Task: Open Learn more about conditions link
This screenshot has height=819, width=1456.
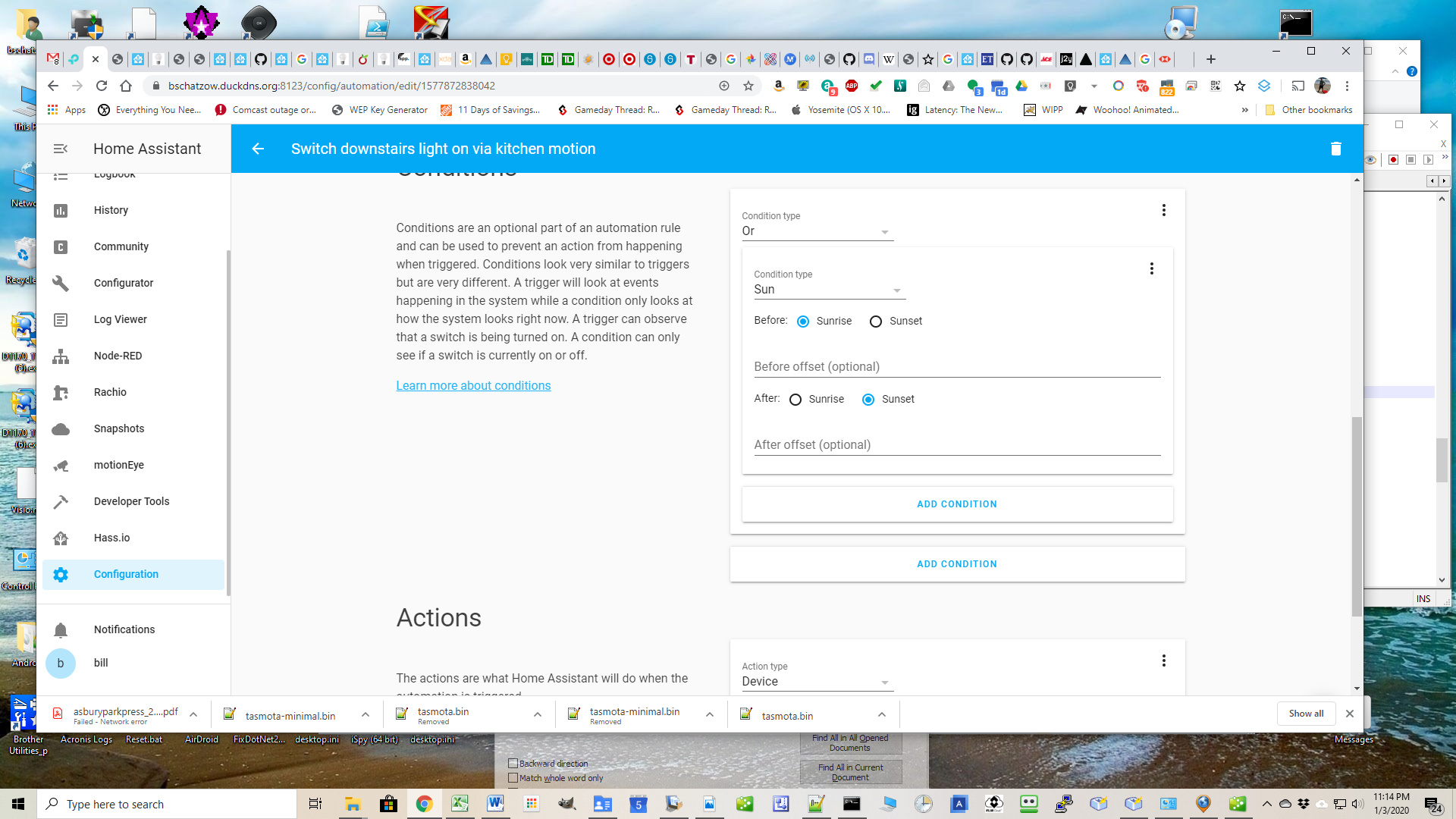Action: [473, 385]
